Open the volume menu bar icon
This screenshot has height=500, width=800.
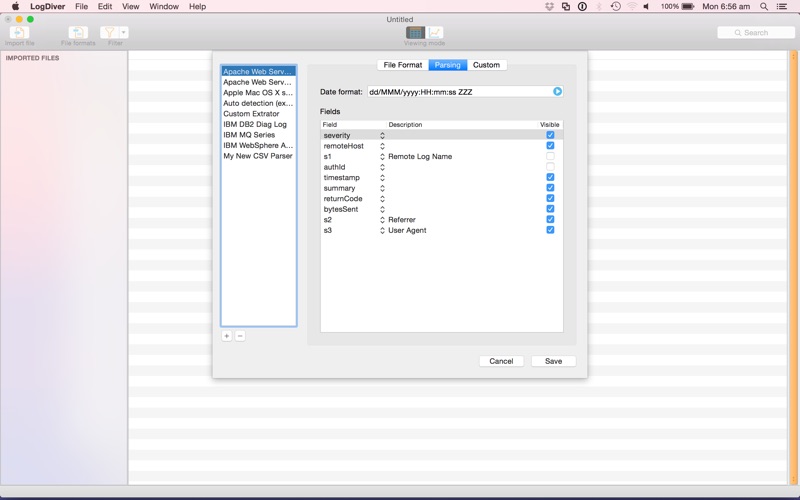coord(646,7)
